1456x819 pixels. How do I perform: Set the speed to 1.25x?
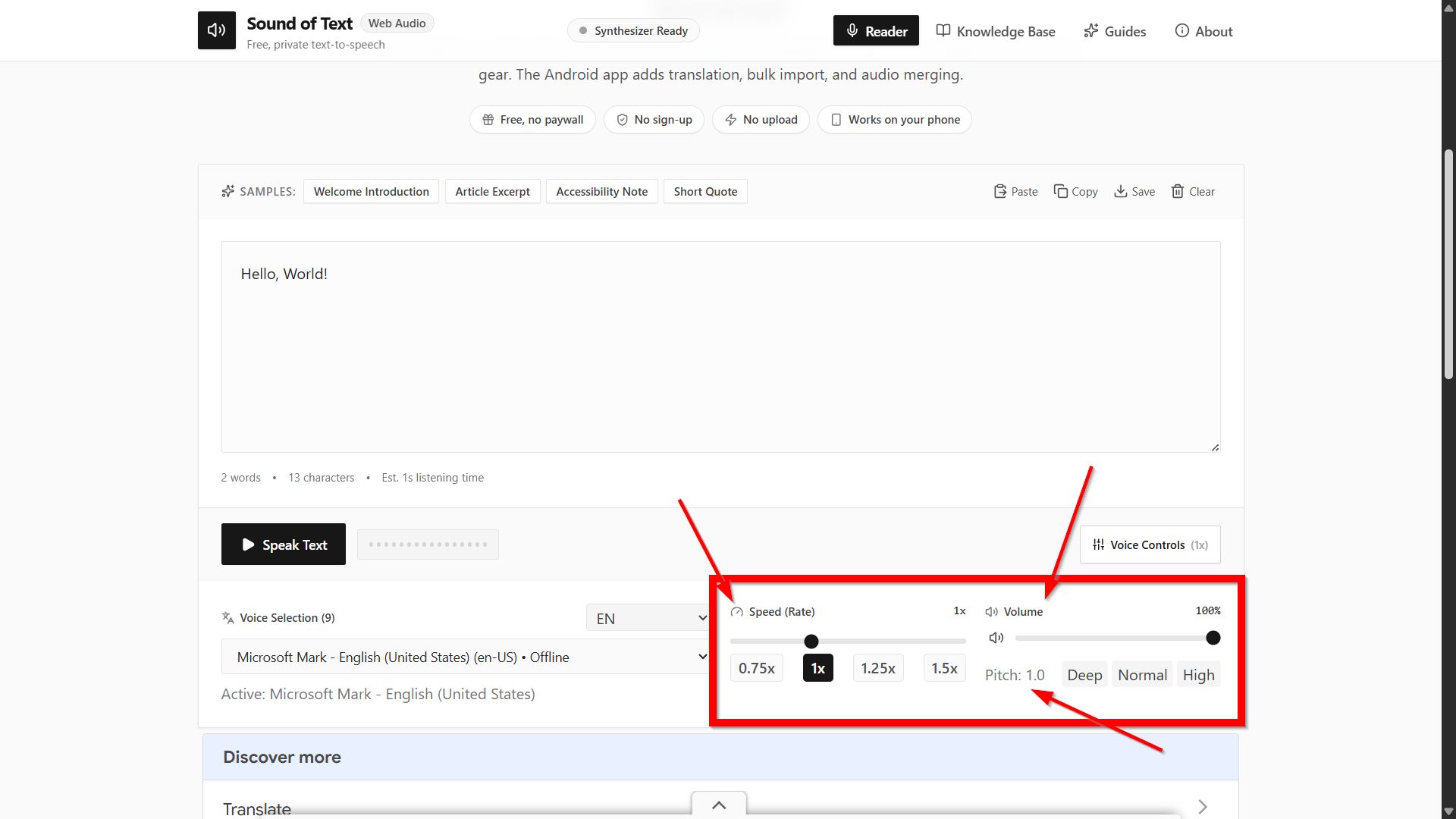(878, 668)
